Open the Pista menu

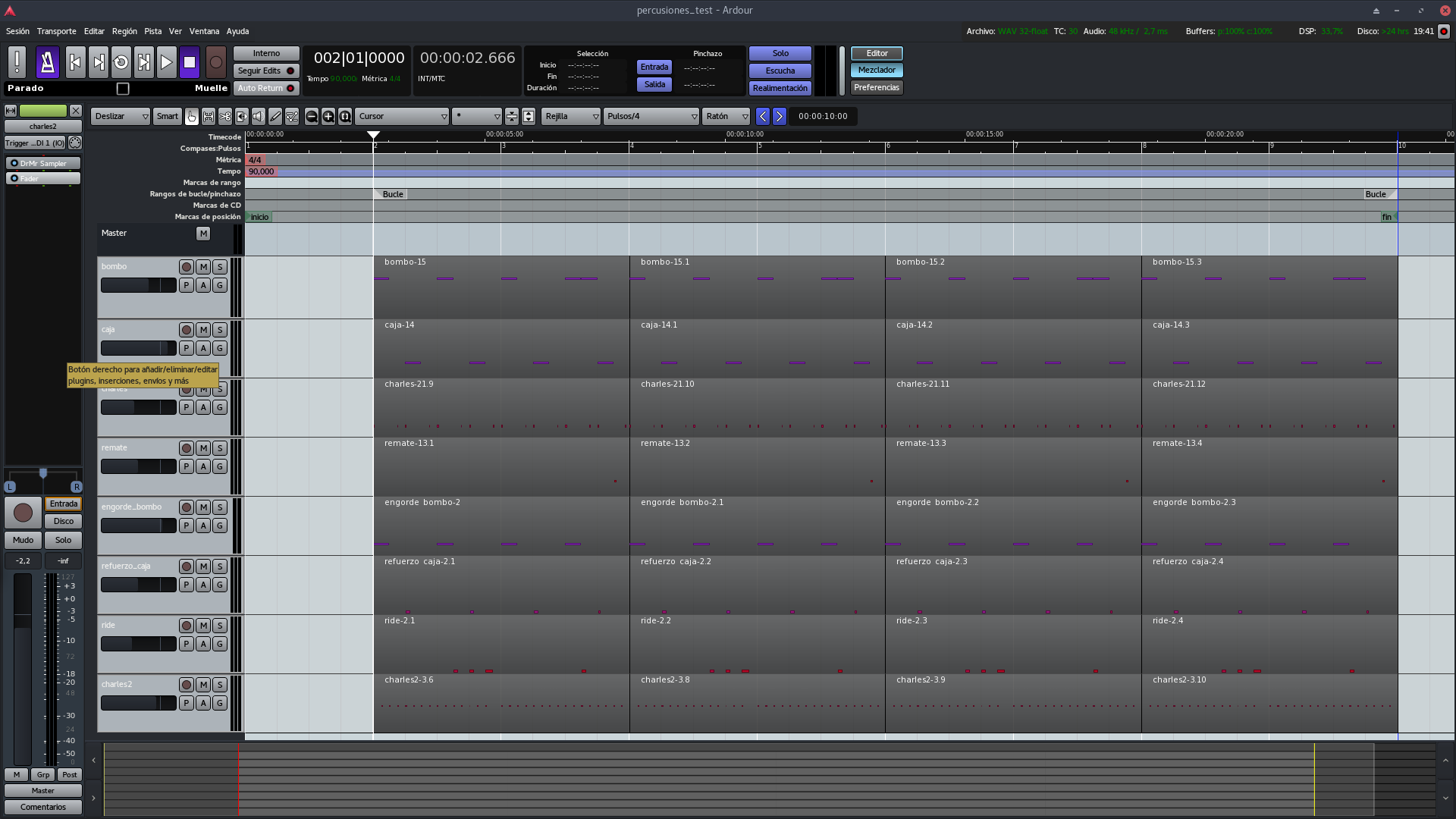(x=153, y=32)
